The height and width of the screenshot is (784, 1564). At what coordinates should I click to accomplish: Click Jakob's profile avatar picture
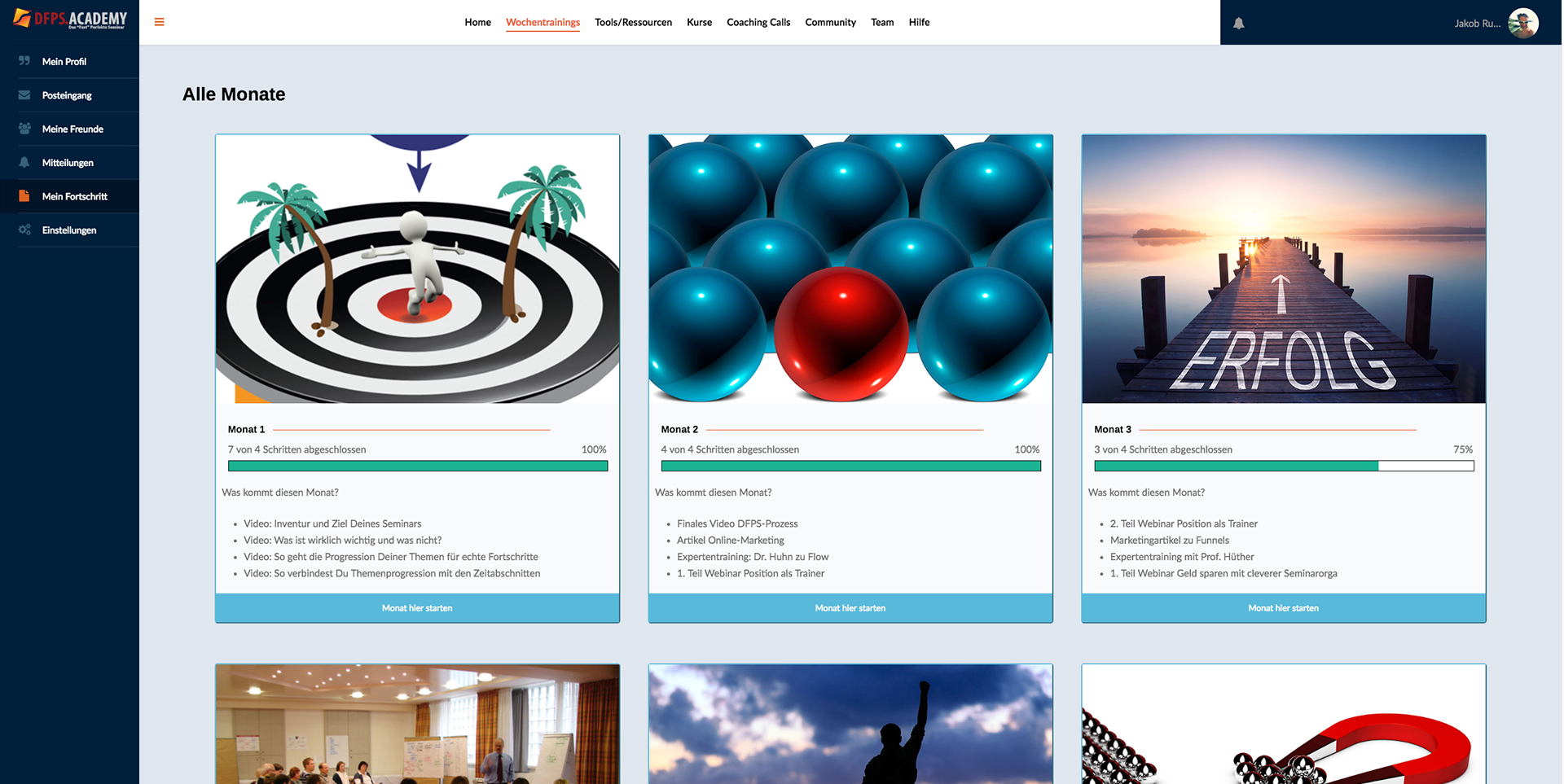(x=1522, y=23)
